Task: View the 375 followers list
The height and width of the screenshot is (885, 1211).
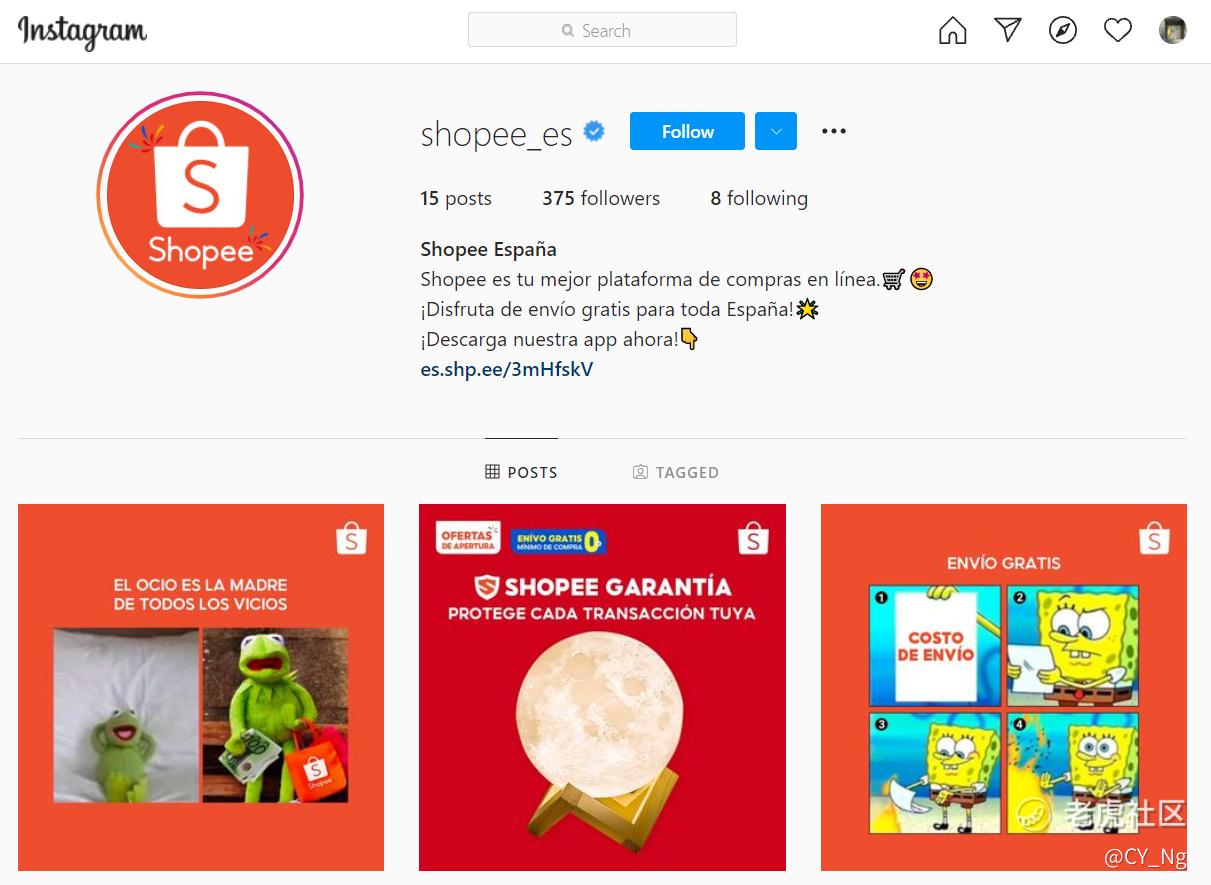Action: (x=601, y=198)
